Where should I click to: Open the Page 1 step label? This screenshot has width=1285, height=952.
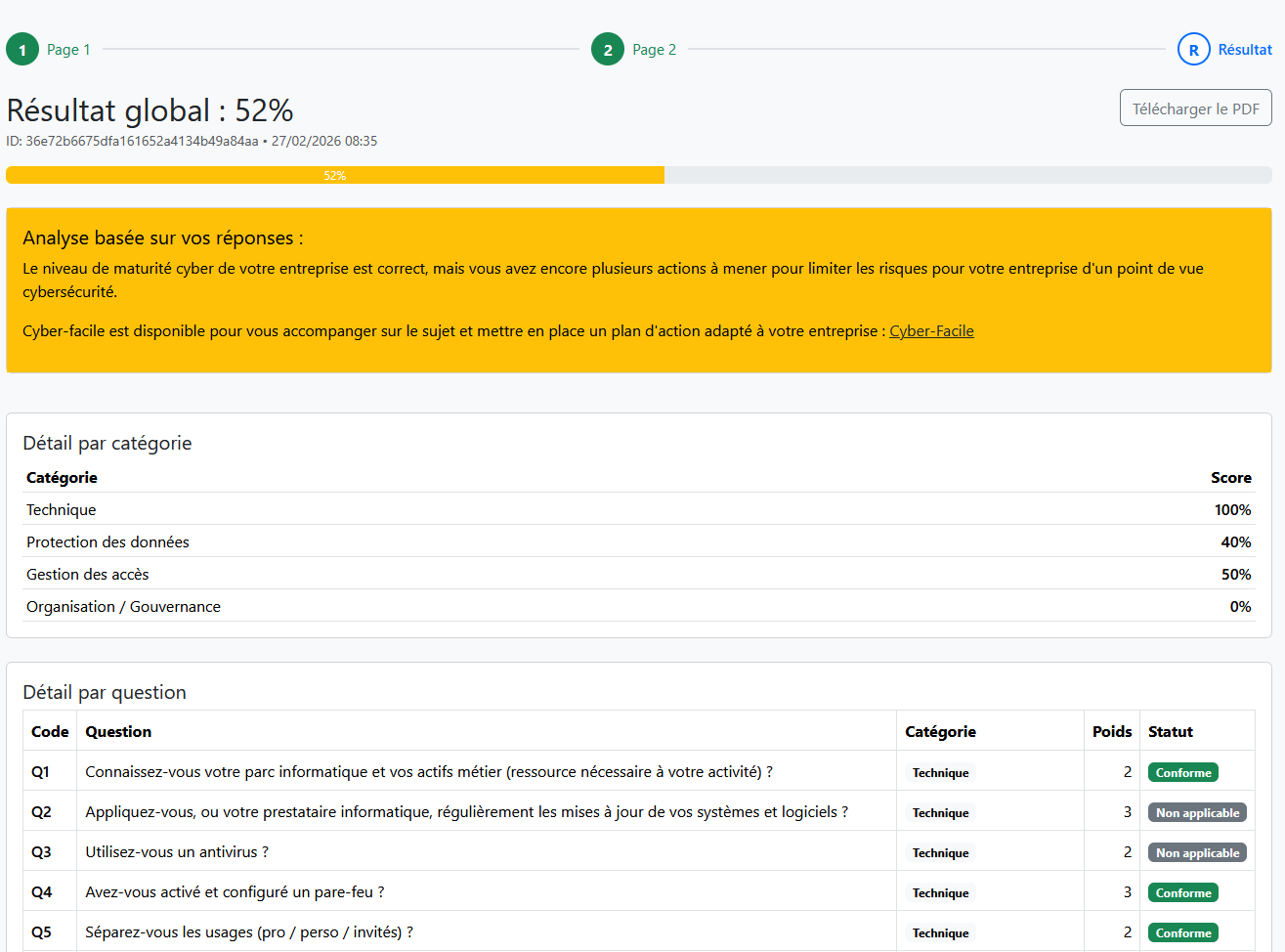pyautogui.click(x=68, y=50)
